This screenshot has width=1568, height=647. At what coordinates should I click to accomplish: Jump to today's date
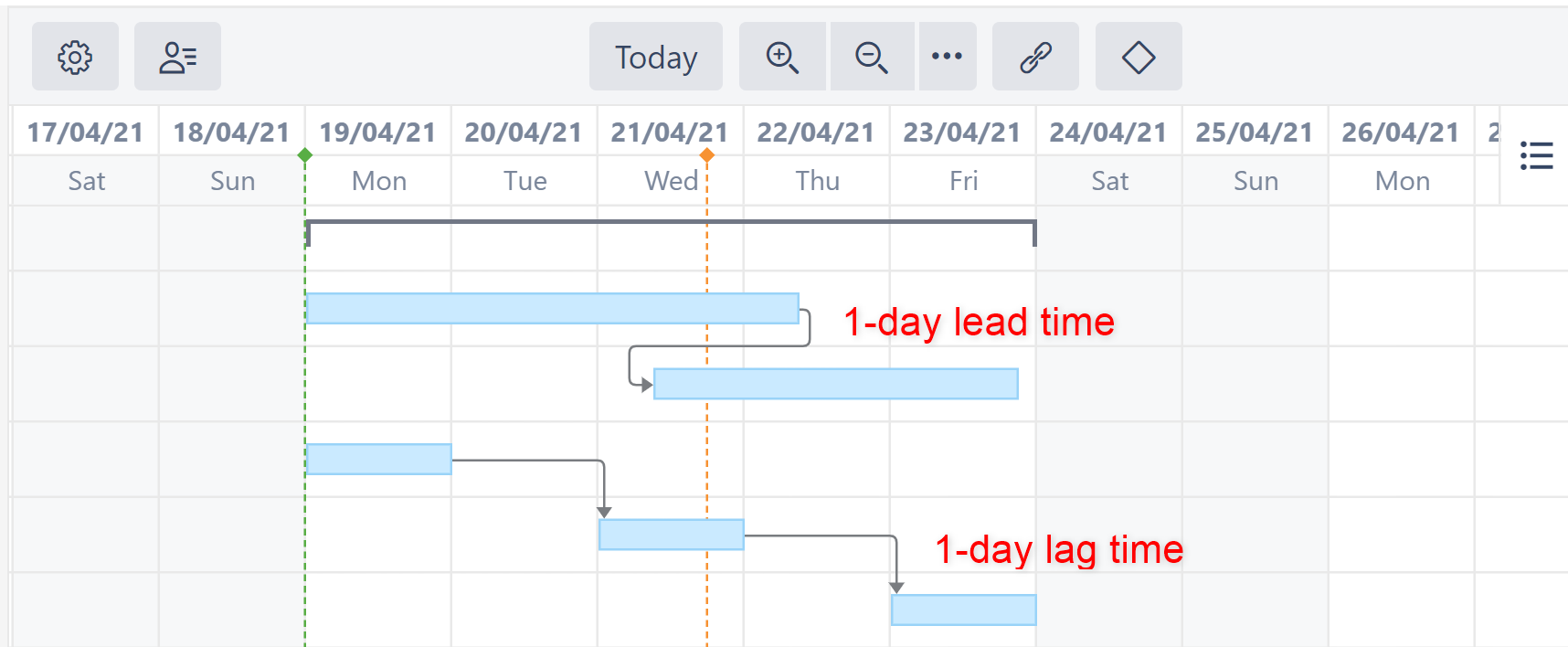[655, 57]
